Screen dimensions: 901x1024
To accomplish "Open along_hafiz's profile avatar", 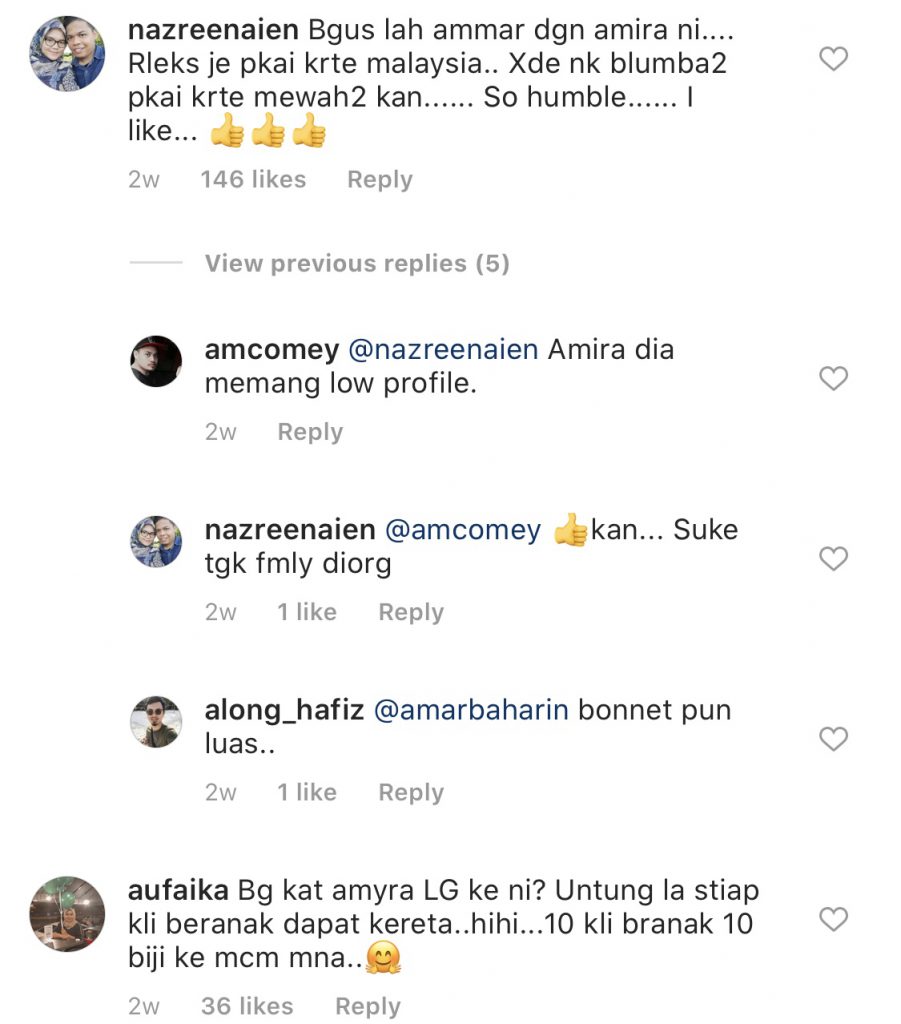I will 157,721.
